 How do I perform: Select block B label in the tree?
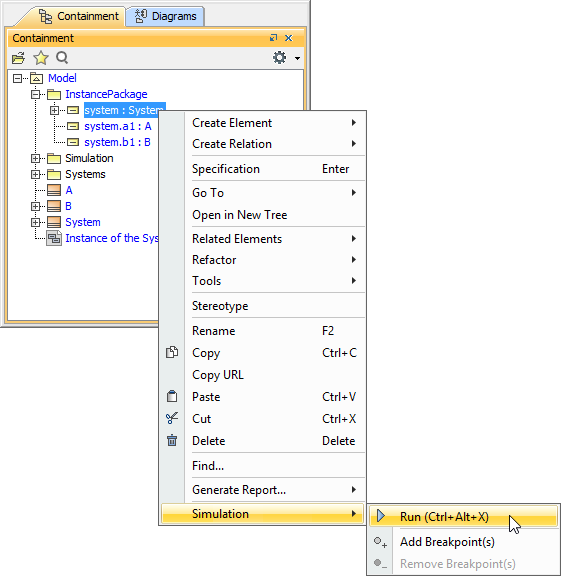coord(68,206)
